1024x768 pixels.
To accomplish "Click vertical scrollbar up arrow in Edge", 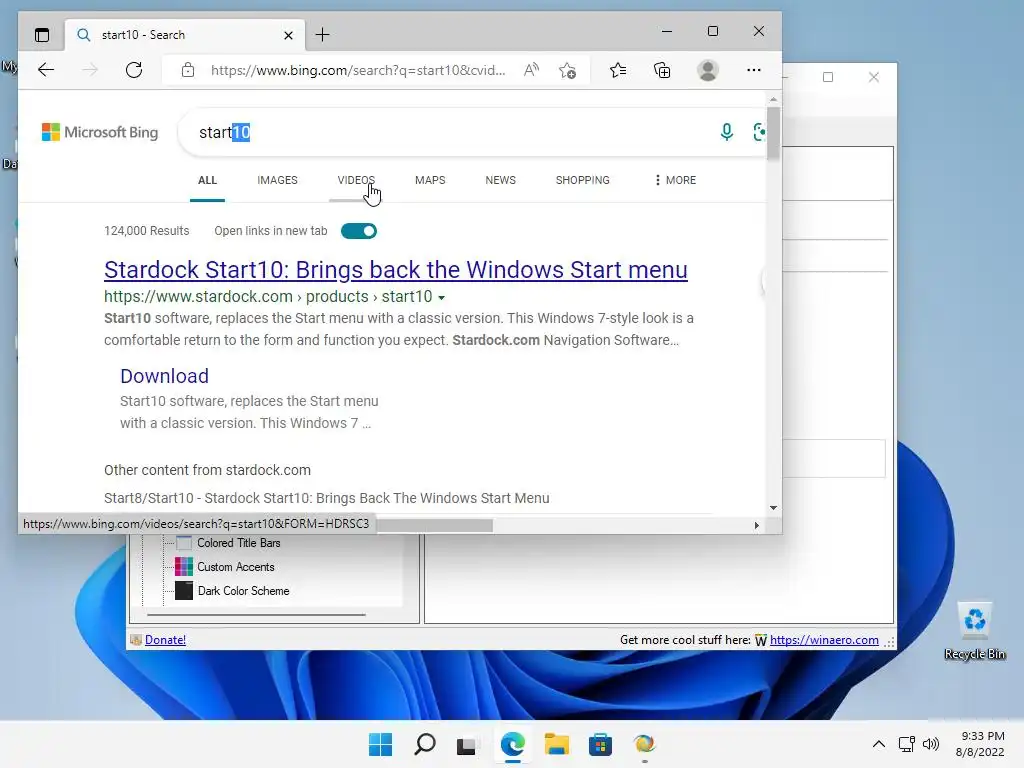I will [773, 99].
